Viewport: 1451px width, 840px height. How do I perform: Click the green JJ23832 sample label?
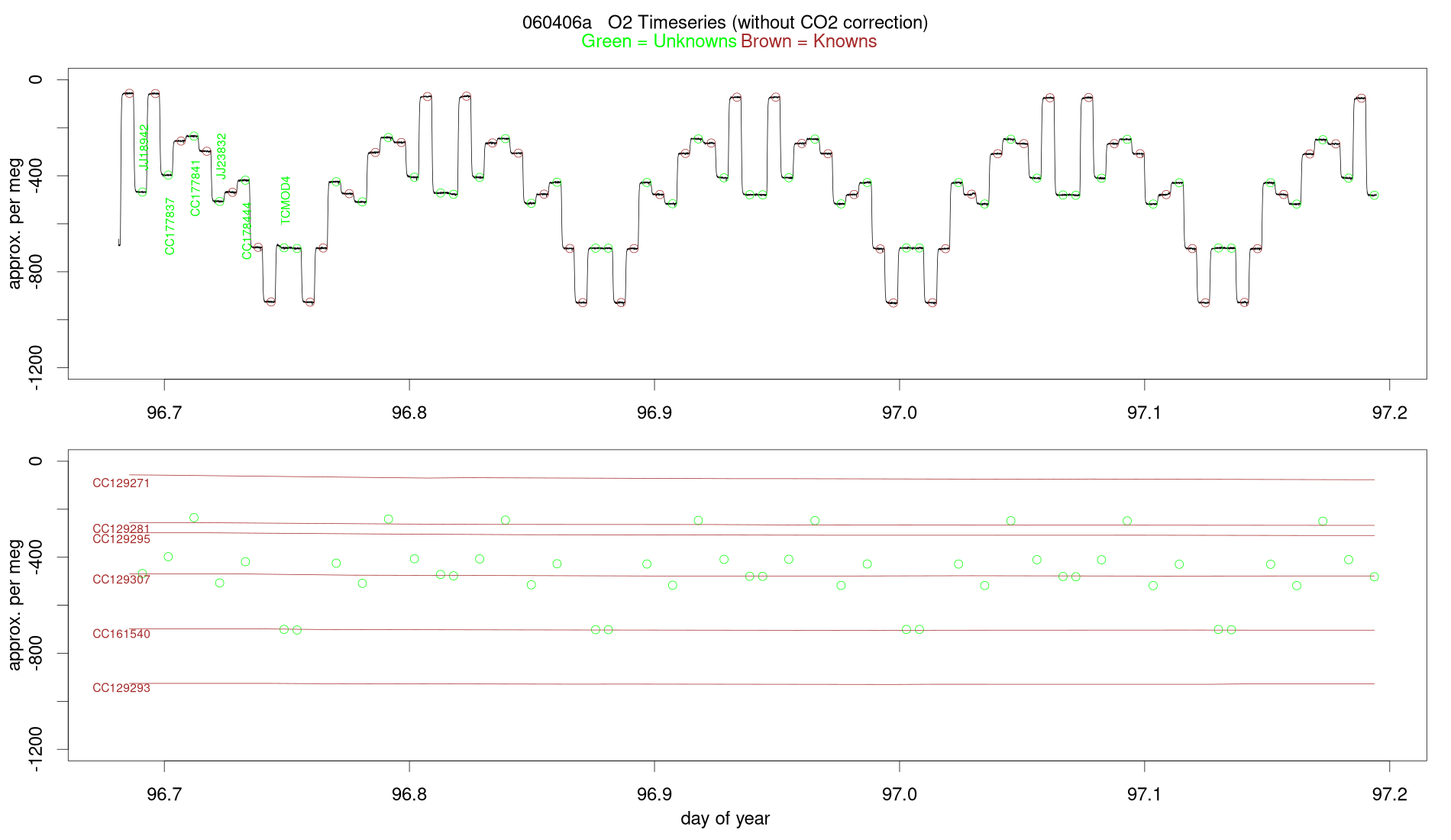(221, 156)
